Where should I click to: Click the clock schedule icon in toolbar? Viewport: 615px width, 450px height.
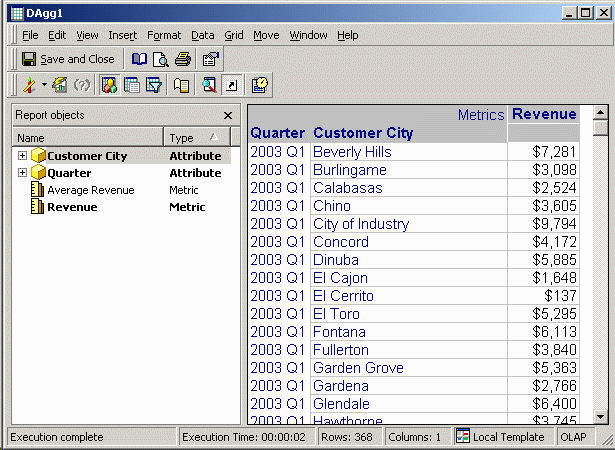click(259, 86)
